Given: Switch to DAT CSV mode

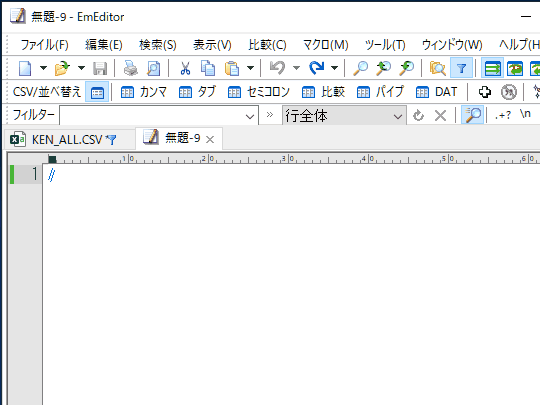Looking at the screenshot, I should [x=436, y=92].
